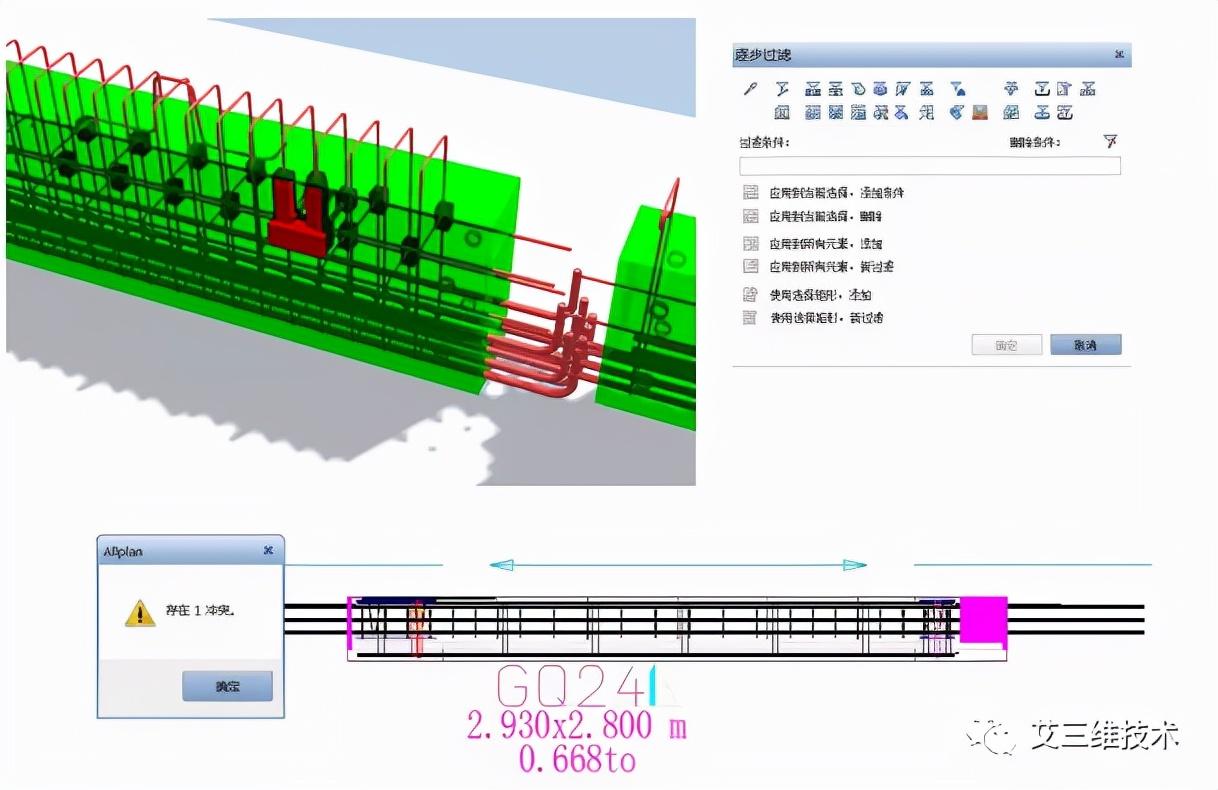1218x790 pixels.
Task: Choose the last 'use selection rectangle' option
Action: [813, 318]
